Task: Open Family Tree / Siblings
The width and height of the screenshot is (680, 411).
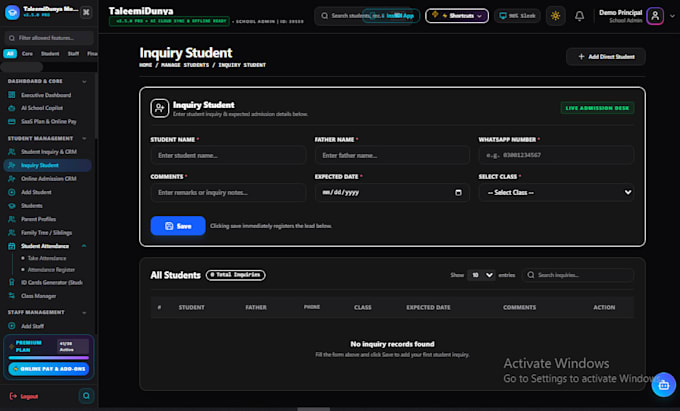Action: tap(46, 232)
